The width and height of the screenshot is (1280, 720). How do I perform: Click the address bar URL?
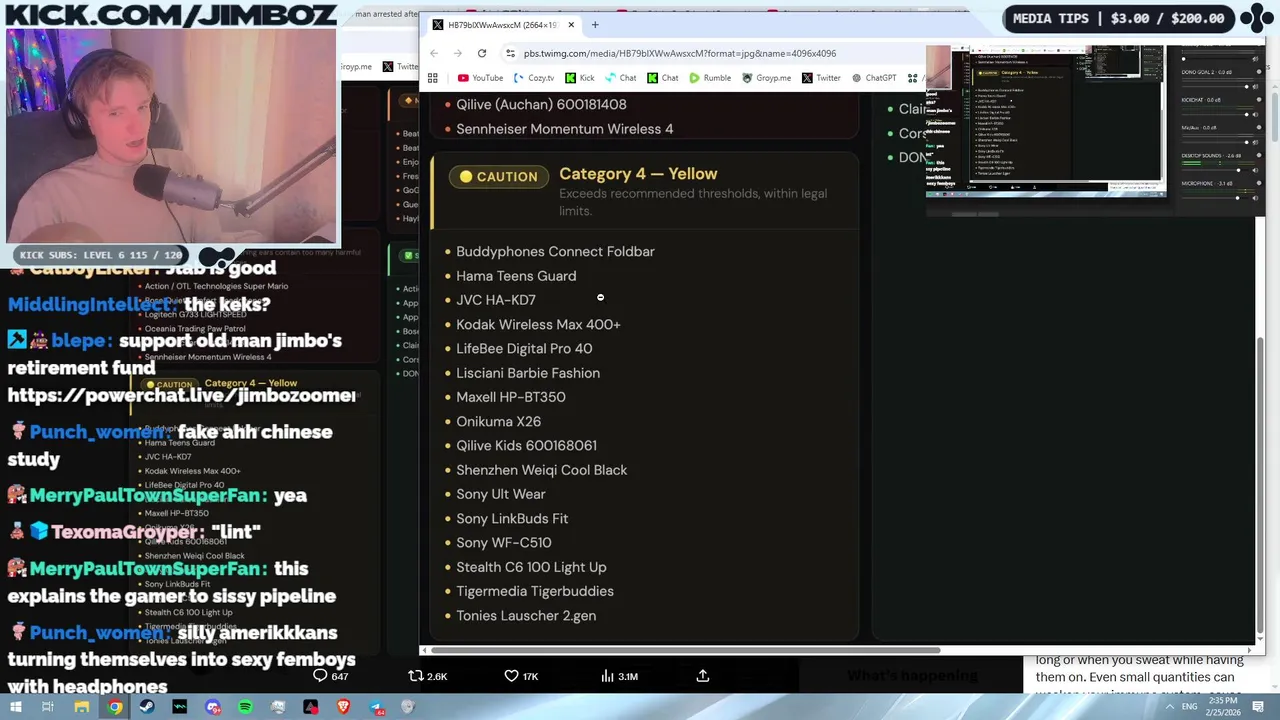(680, 53)
